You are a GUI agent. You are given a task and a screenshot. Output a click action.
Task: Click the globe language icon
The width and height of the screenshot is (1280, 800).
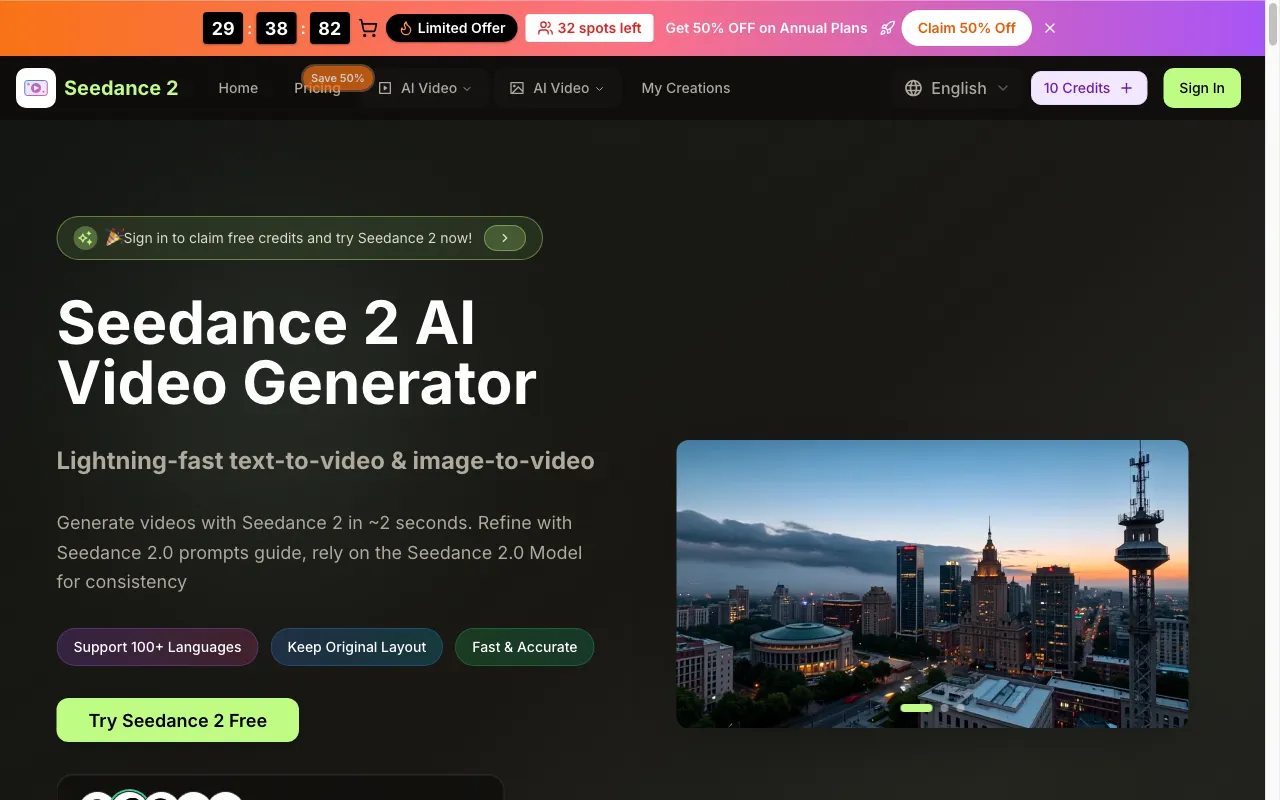(913, 88)
